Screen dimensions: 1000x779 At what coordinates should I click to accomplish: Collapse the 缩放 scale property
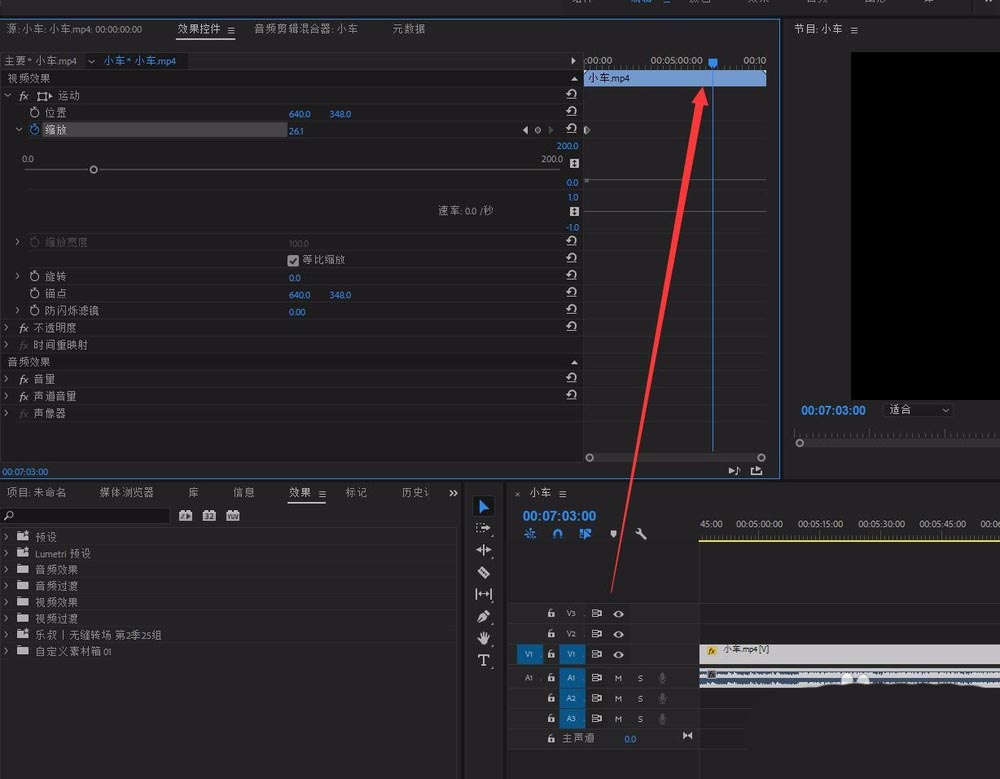(19, 130)
